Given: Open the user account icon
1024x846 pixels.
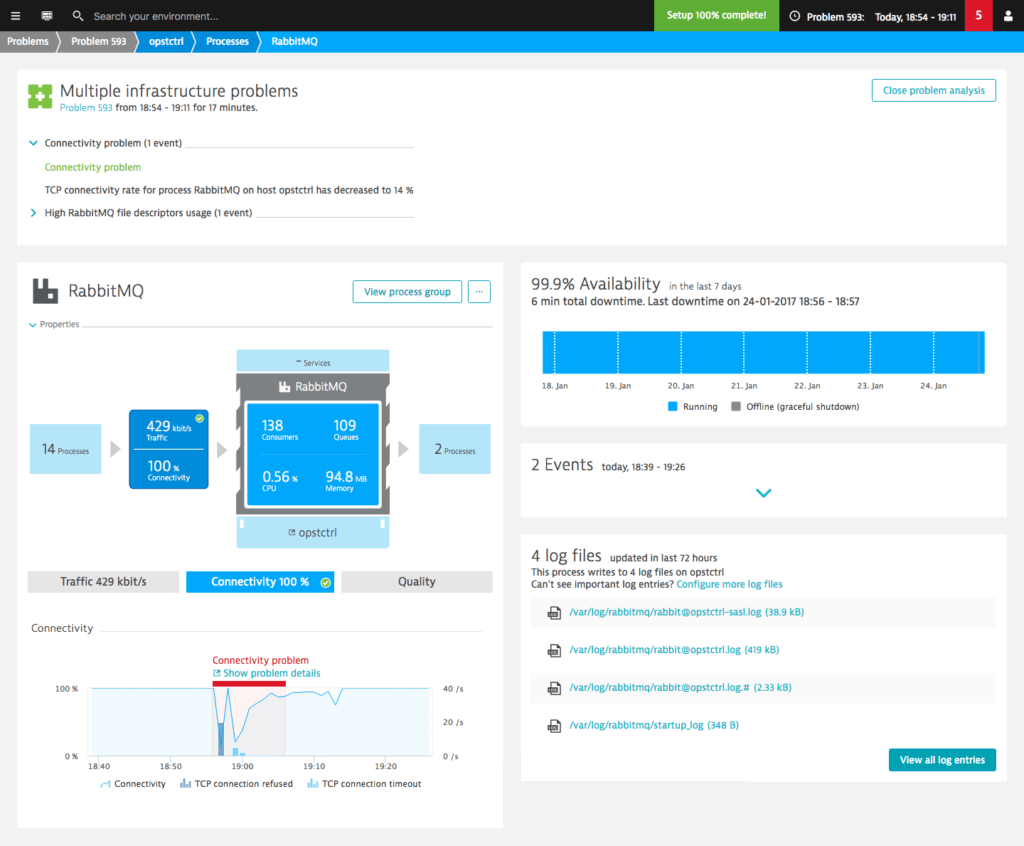Looking at the screenshot, I should tap(1008, 16).
